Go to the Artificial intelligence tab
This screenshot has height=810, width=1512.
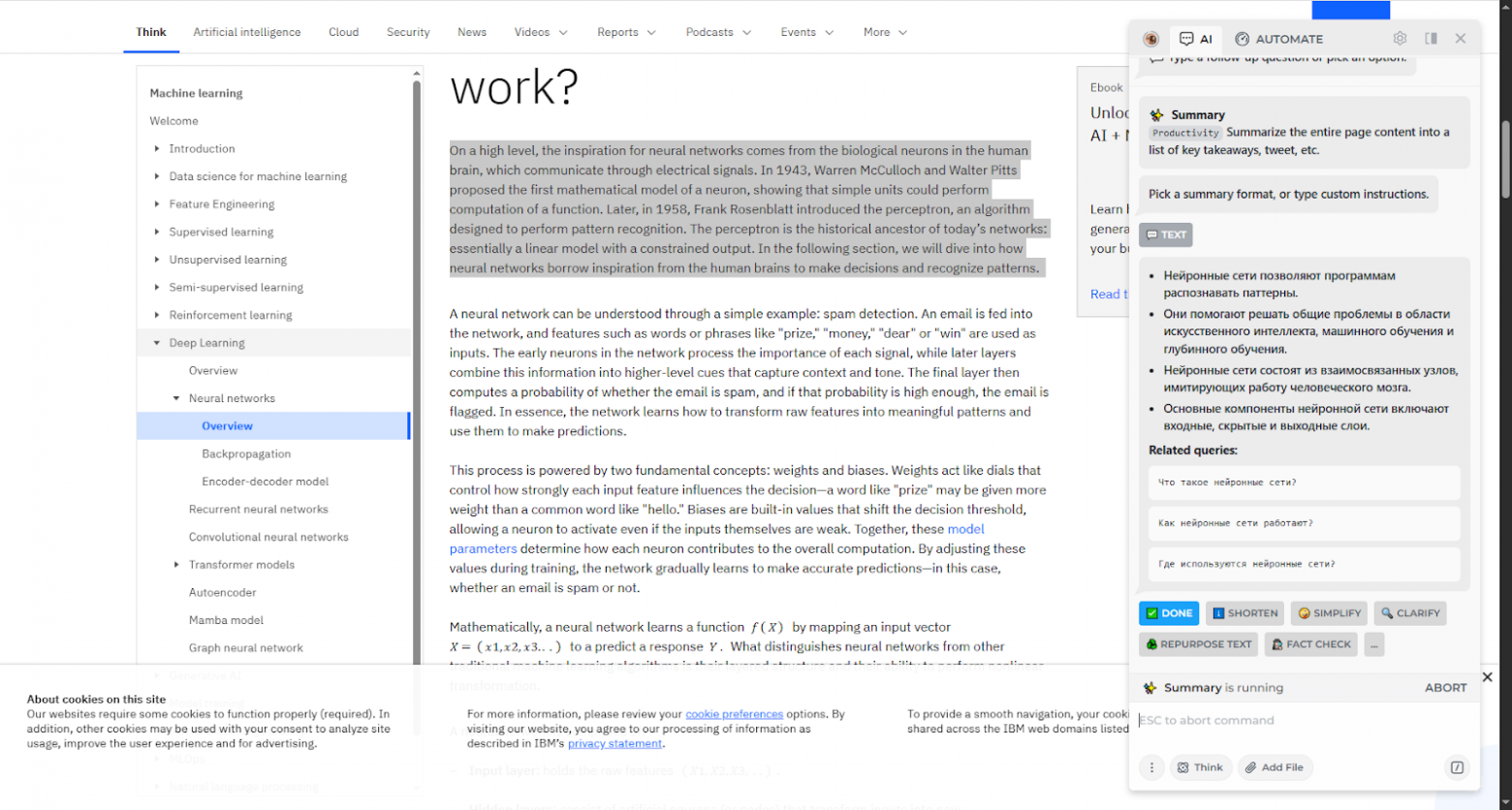coord(247,32)
